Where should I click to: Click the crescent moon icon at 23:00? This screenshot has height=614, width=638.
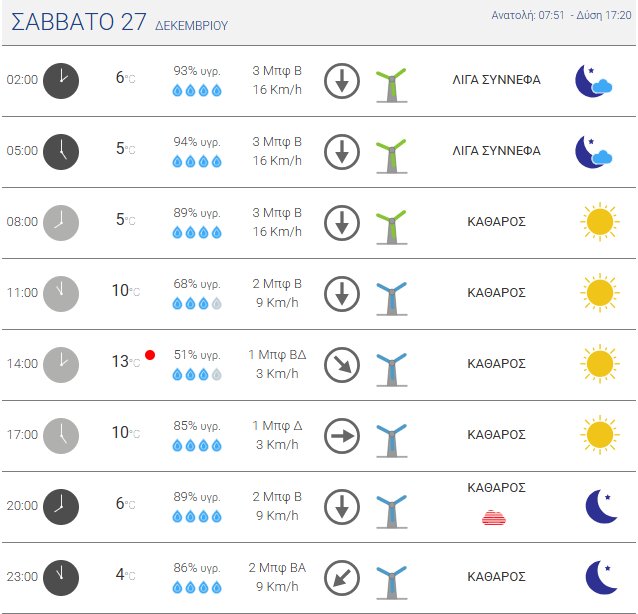[x=600, y=577]
